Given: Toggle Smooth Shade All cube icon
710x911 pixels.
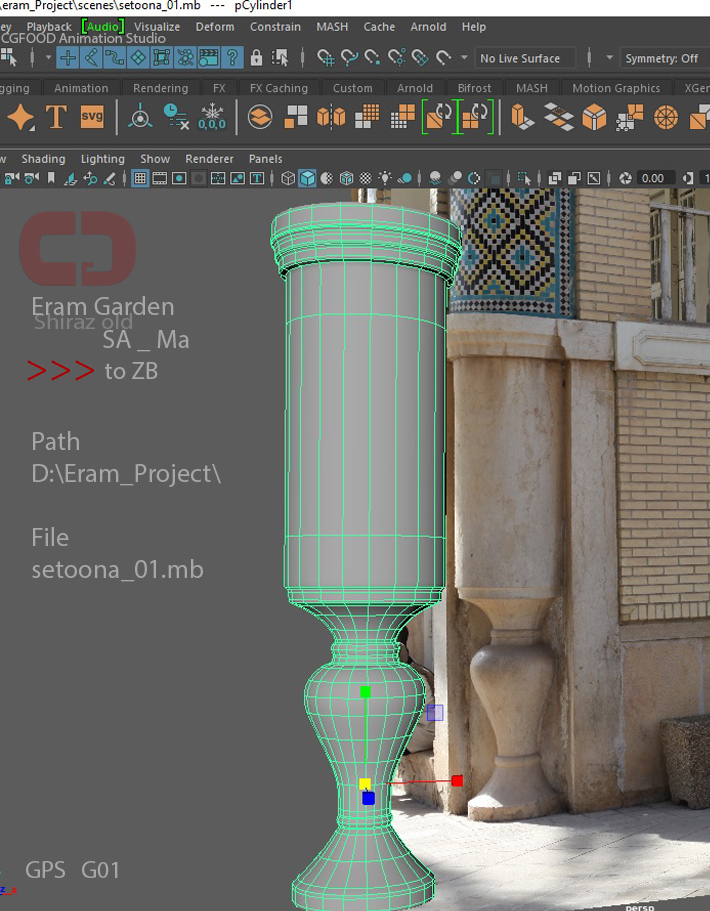Looking at the screenshot, I should 307,178.
